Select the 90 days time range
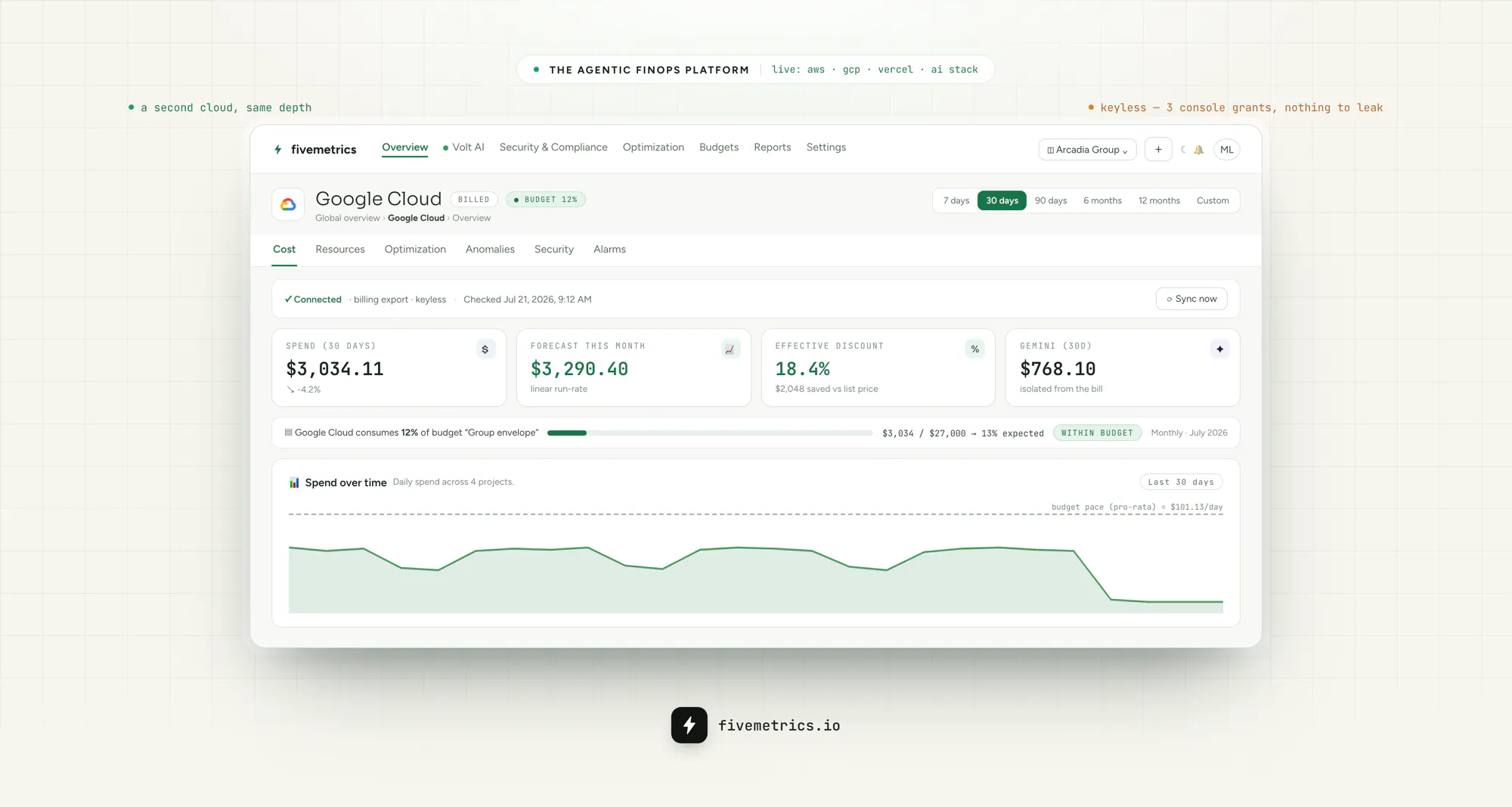This screenshot has height=807, width=1512. pyautogui.click(x=1051, y=200)
